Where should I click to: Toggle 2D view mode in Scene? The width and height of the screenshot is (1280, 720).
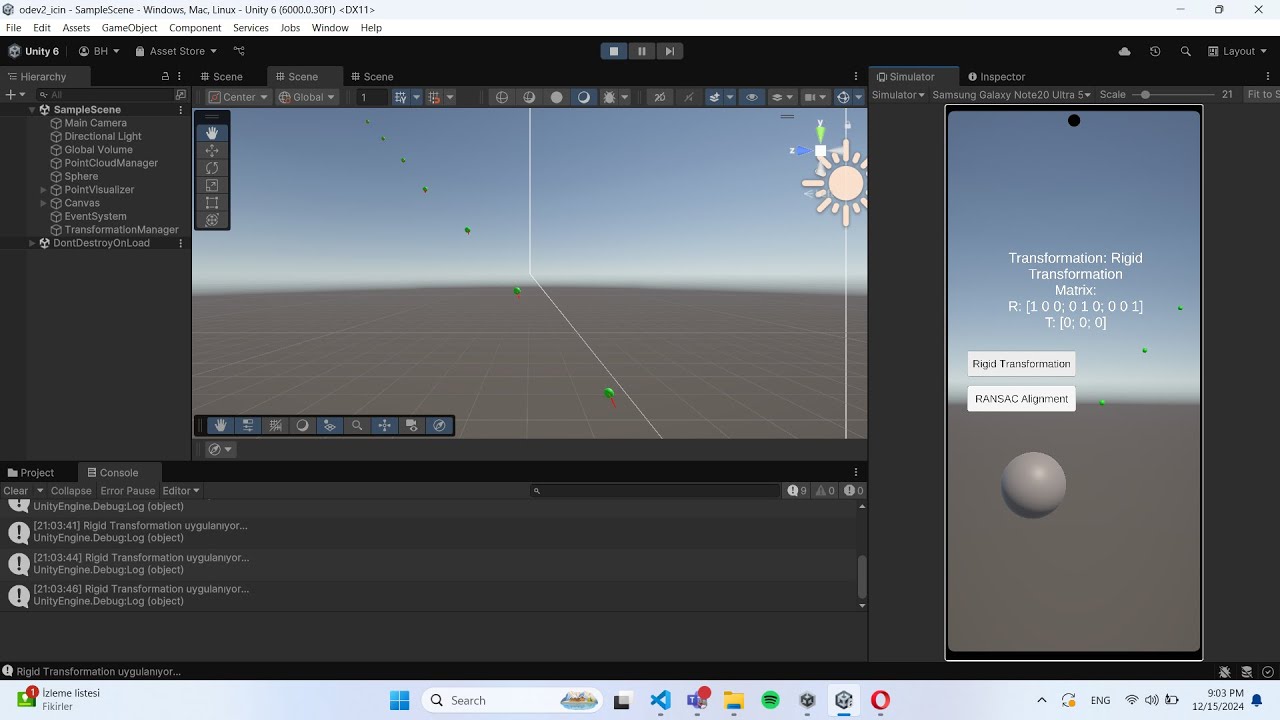[x=659, y=97]
